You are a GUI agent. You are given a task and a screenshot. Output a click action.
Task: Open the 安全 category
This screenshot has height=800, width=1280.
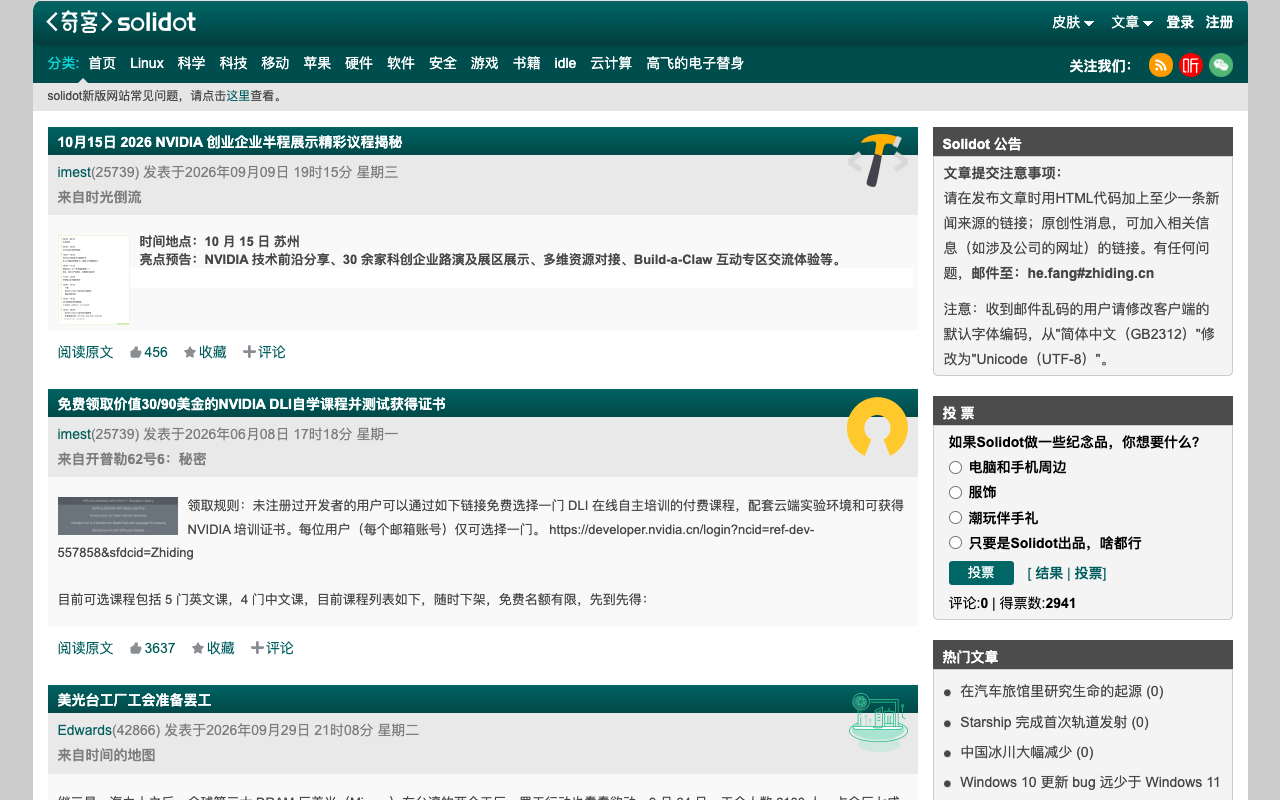coord(443,63)
